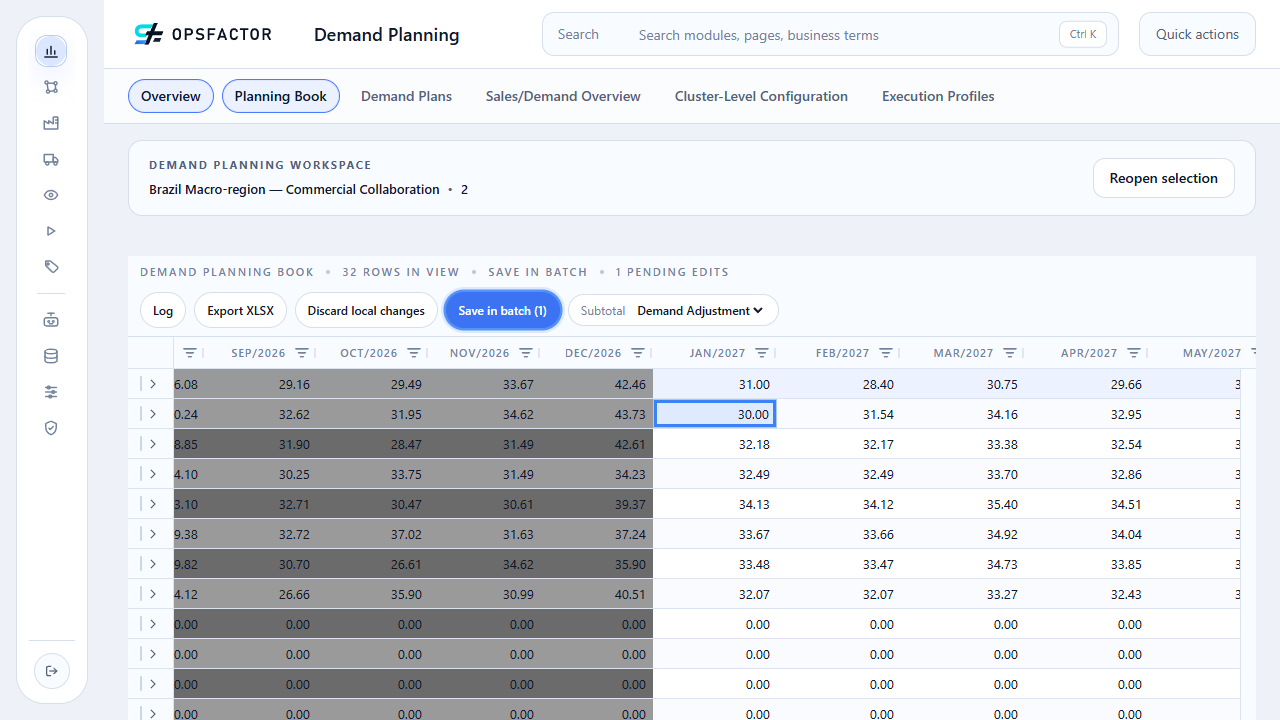Focus the search modules input field
Screen dimensions: 1280x720
point(841,35)
